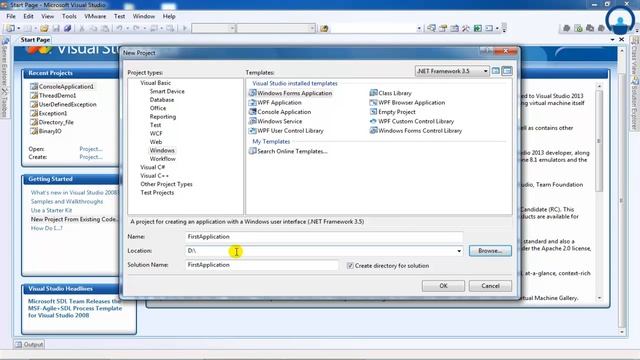Open the Start Page tab list dropdown arrow
640x360 pixels.
tap(612, 40)
